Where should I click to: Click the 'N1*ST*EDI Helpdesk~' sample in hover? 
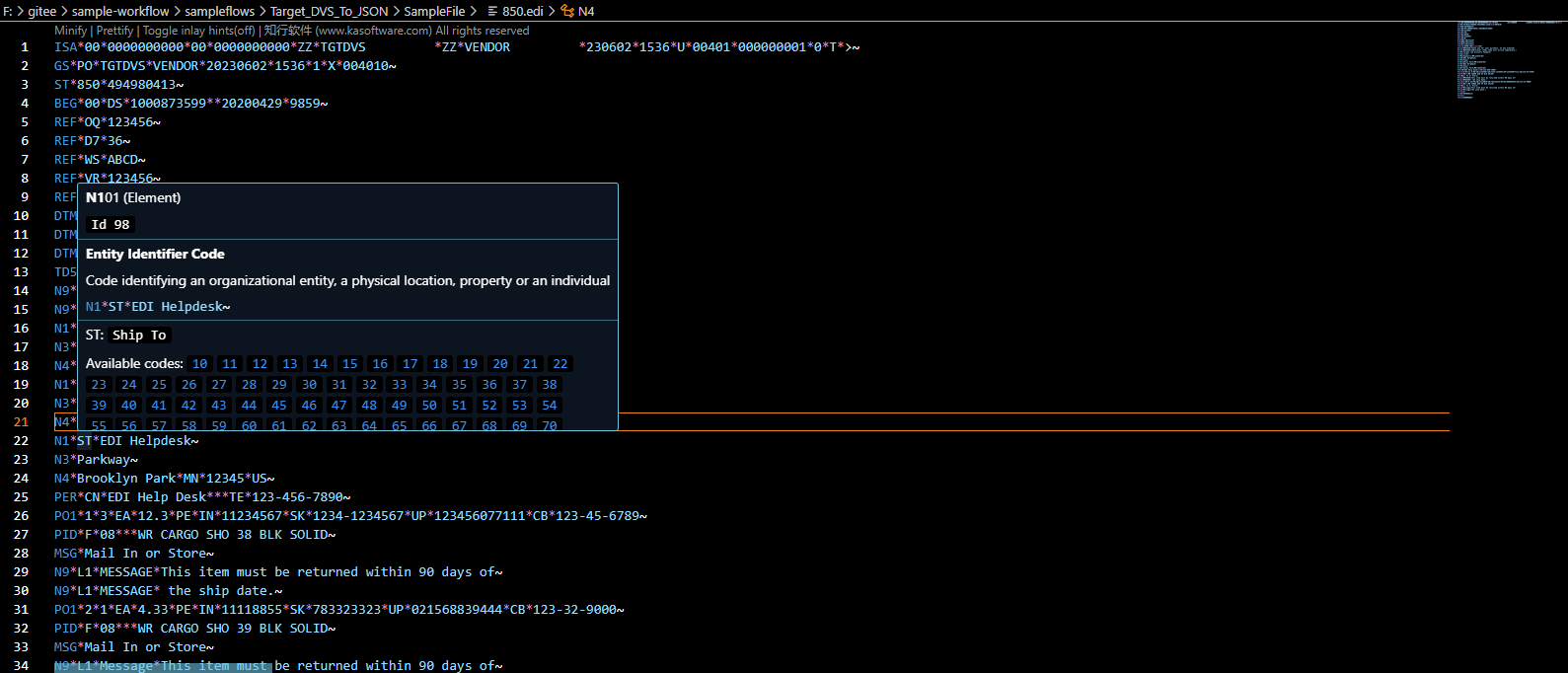pos(158,307)
